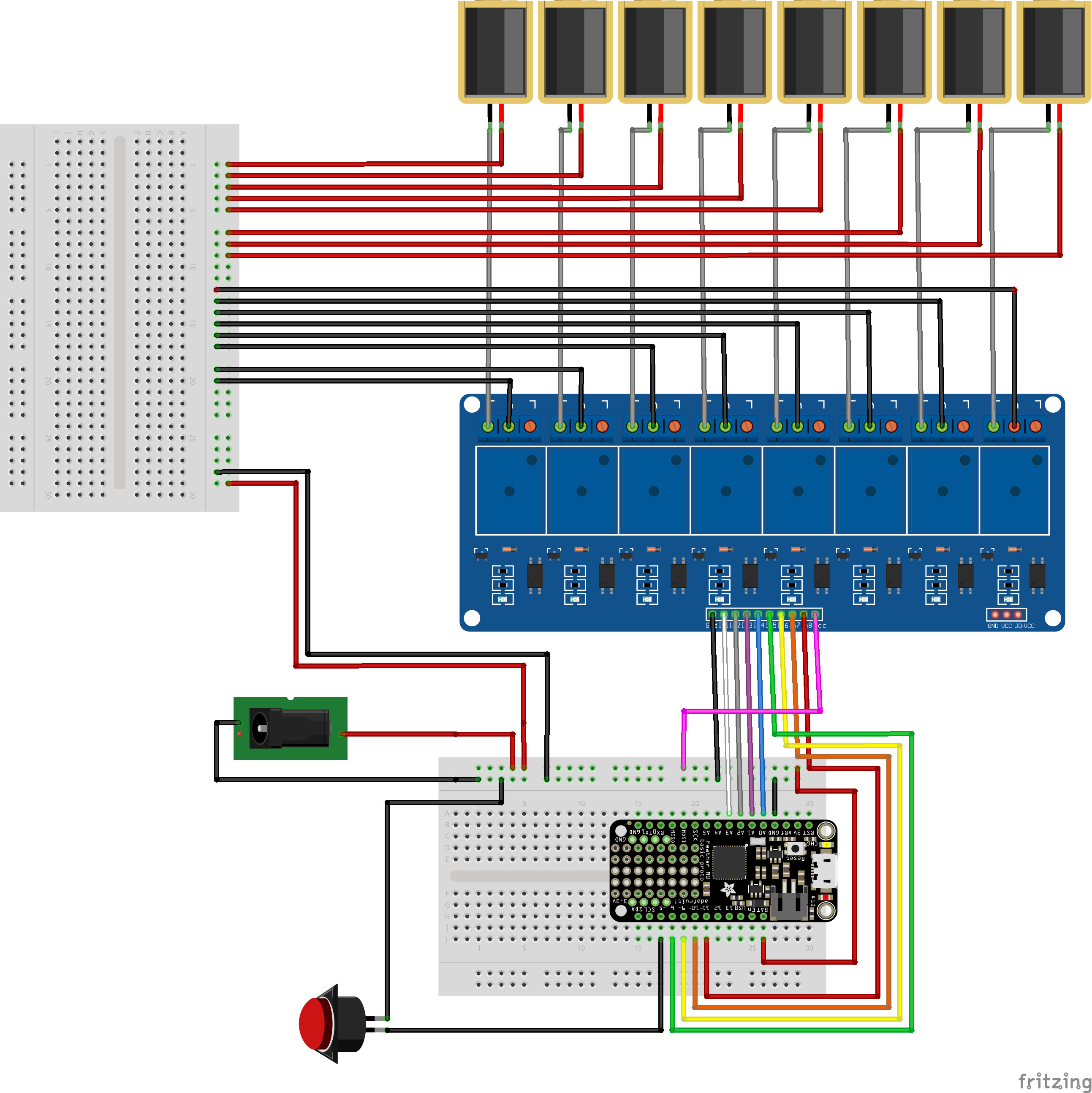Screen dimensions: 1092x1093
Task: Select the yellow wire below the Feather breadboard
Action: tap(792, 1019)
